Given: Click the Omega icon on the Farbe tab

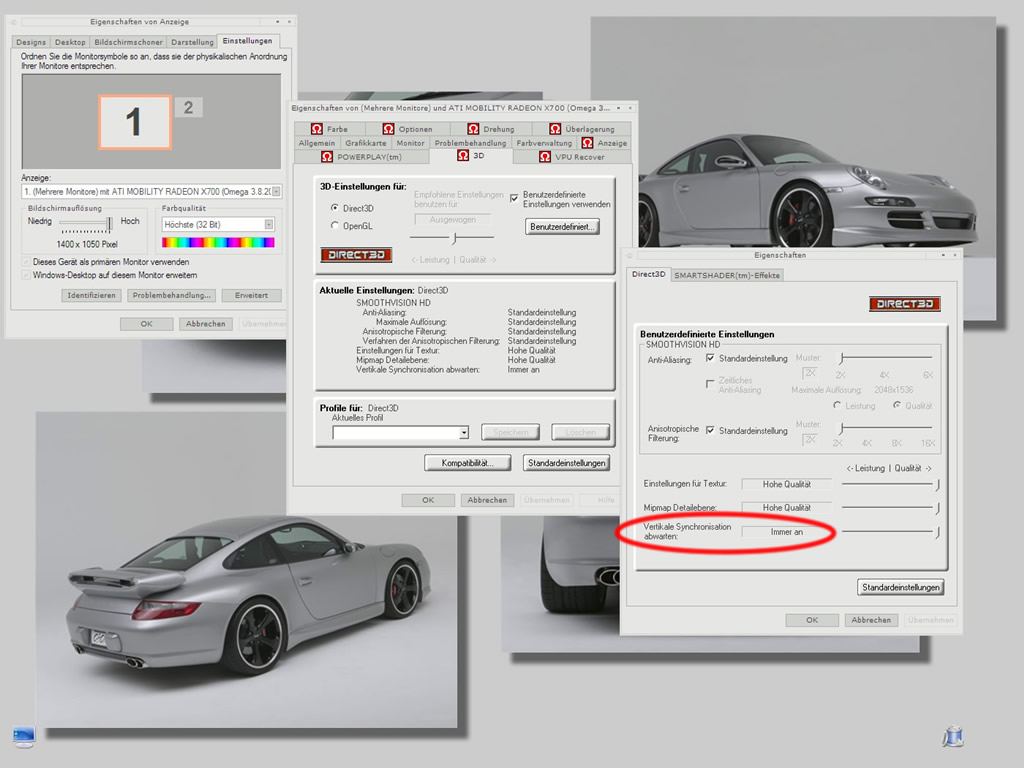Looking at the screenshot, I should [316, 129].
